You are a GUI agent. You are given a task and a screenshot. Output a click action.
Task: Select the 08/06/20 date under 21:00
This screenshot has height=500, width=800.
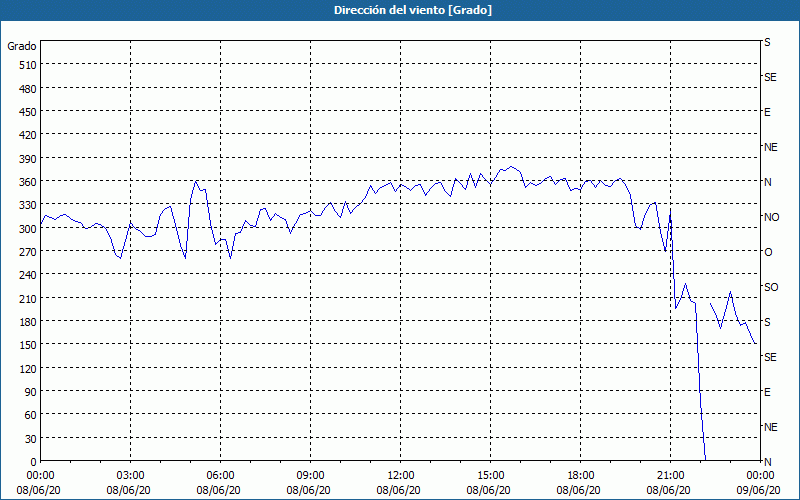668,490
